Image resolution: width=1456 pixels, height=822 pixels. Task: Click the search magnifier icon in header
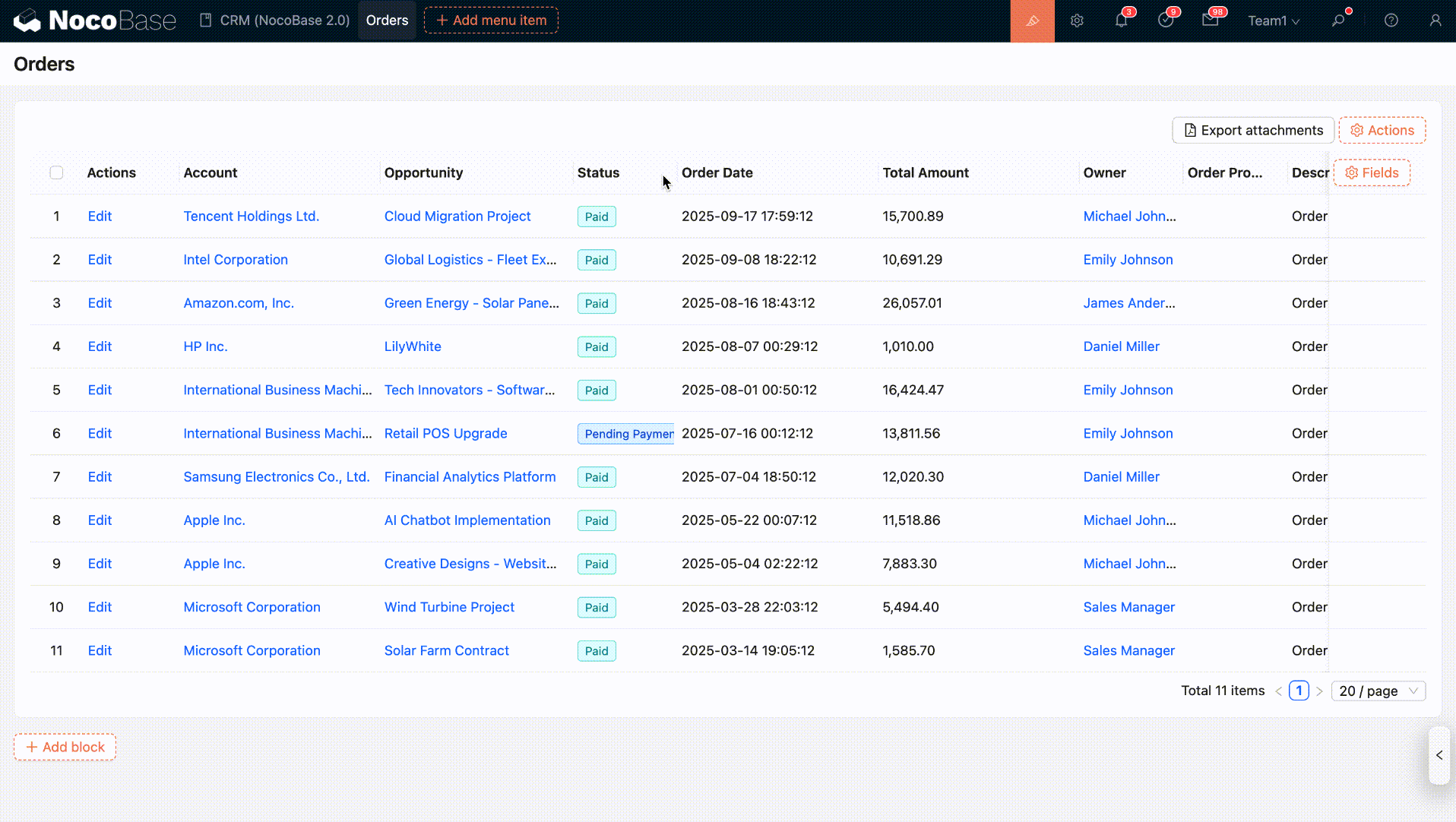pyautogui.click(x=1338, y=21)
